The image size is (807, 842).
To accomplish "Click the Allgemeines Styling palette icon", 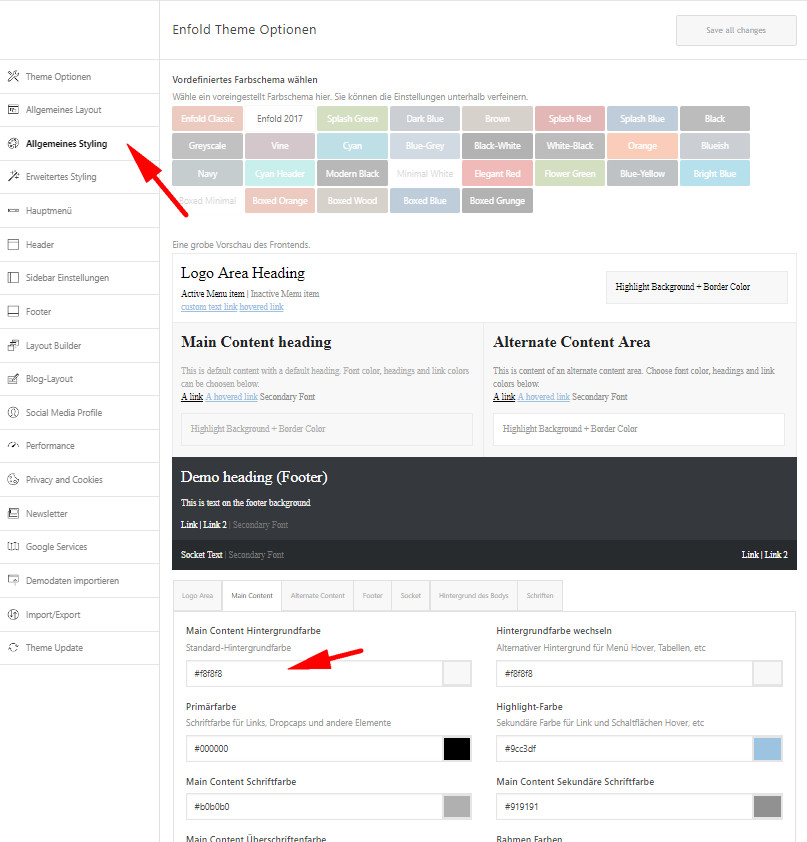I will tap(13, 143).
